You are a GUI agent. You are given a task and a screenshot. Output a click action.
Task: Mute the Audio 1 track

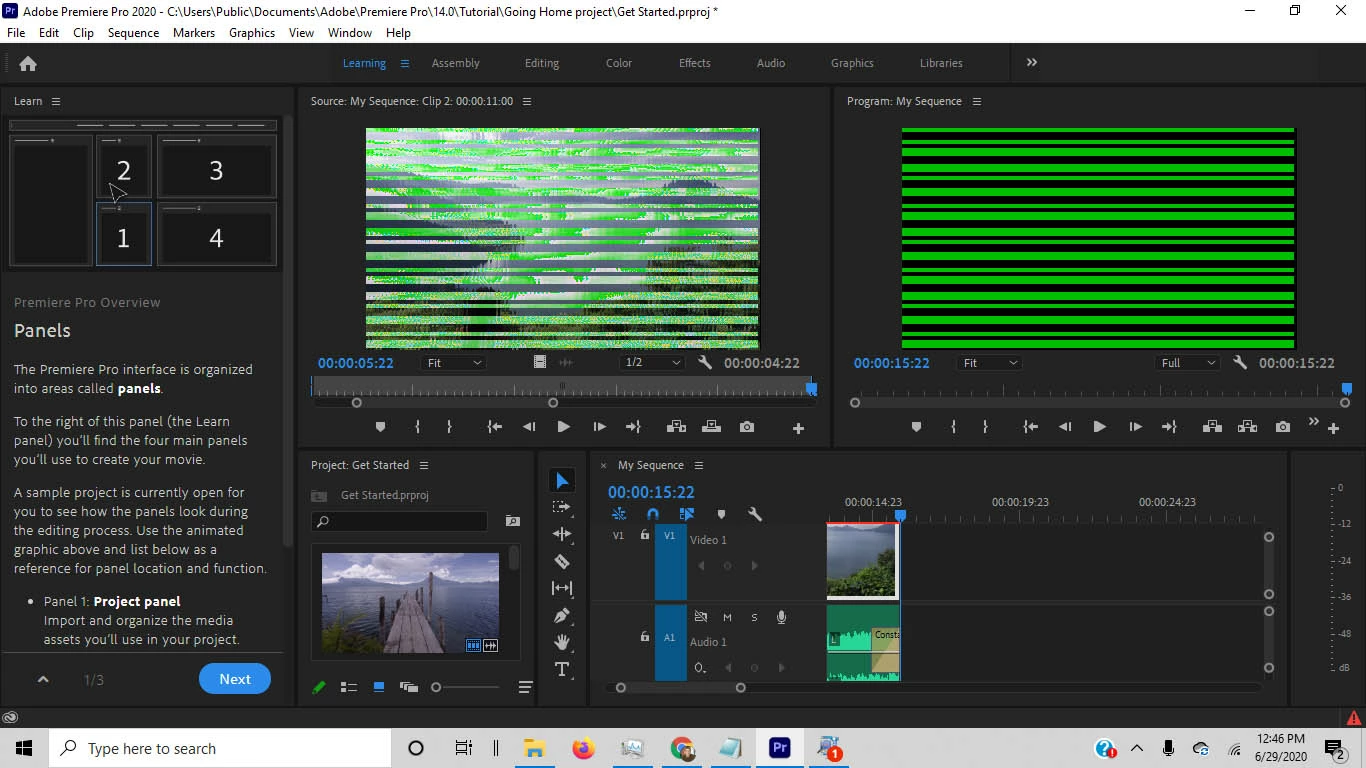tap(727, 617)
